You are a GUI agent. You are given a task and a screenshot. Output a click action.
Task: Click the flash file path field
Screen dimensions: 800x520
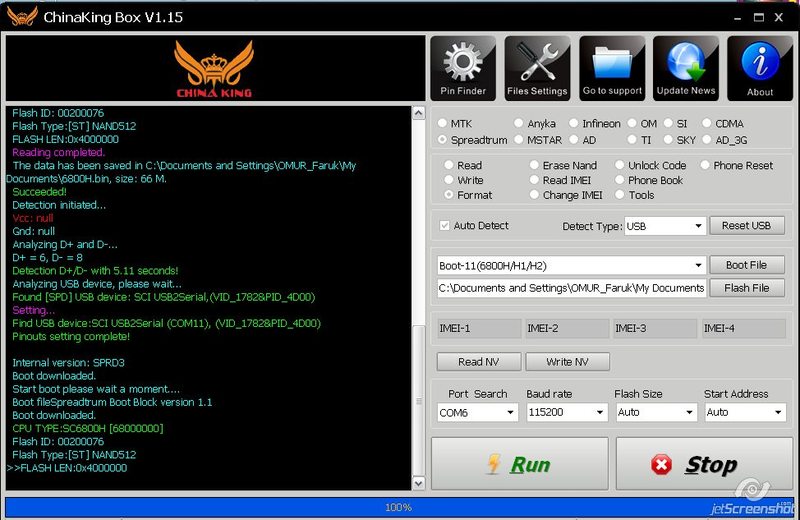click(x=571, y=288)
